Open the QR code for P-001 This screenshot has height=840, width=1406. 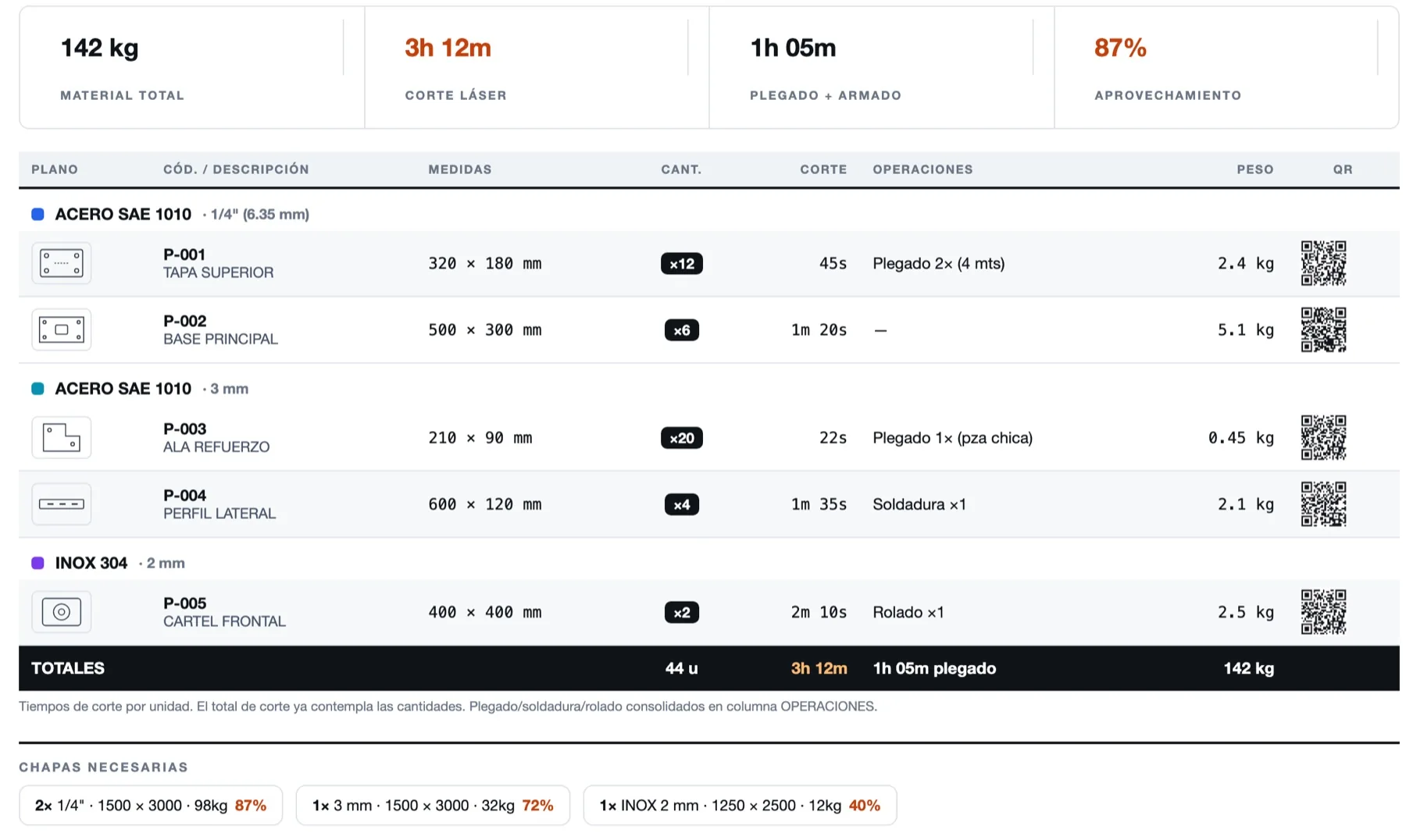tap(1323, 263)
